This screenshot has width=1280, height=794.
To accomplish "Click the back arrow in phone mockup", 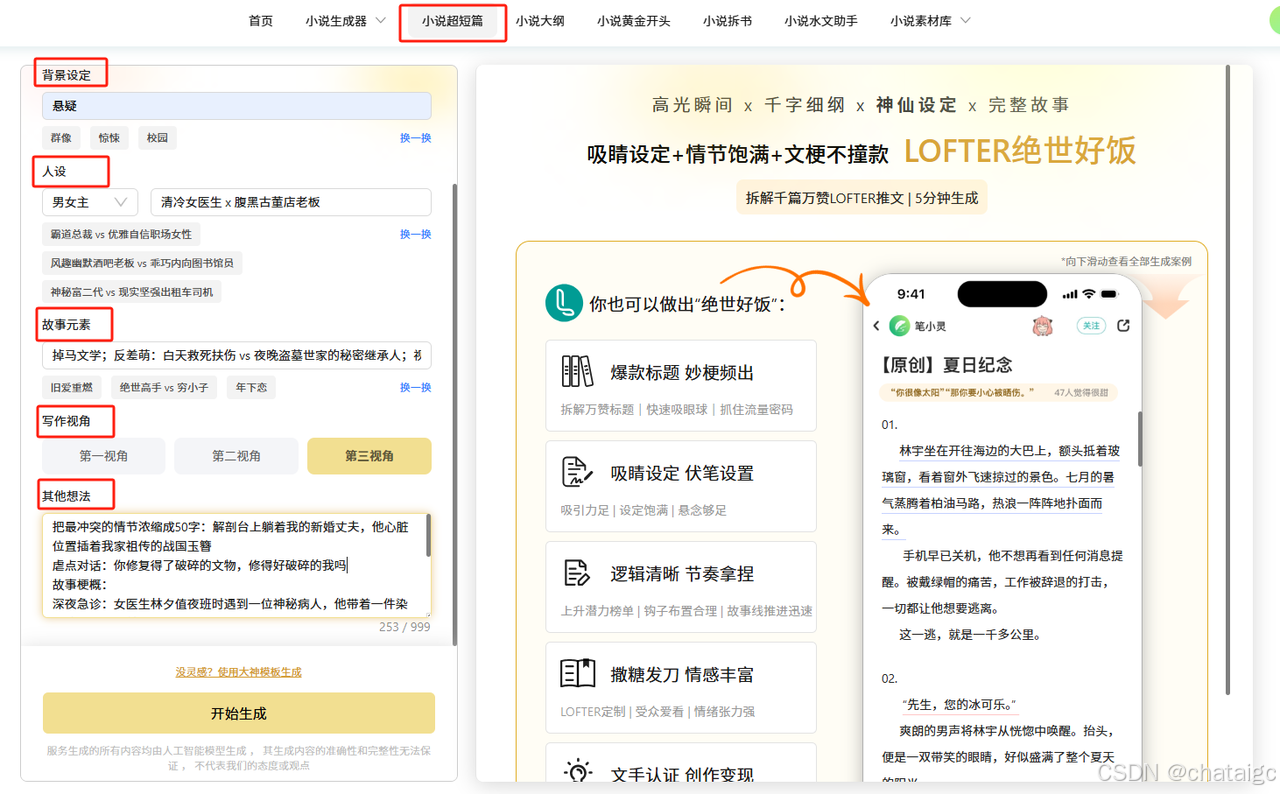I will click(x=877, y=326).
